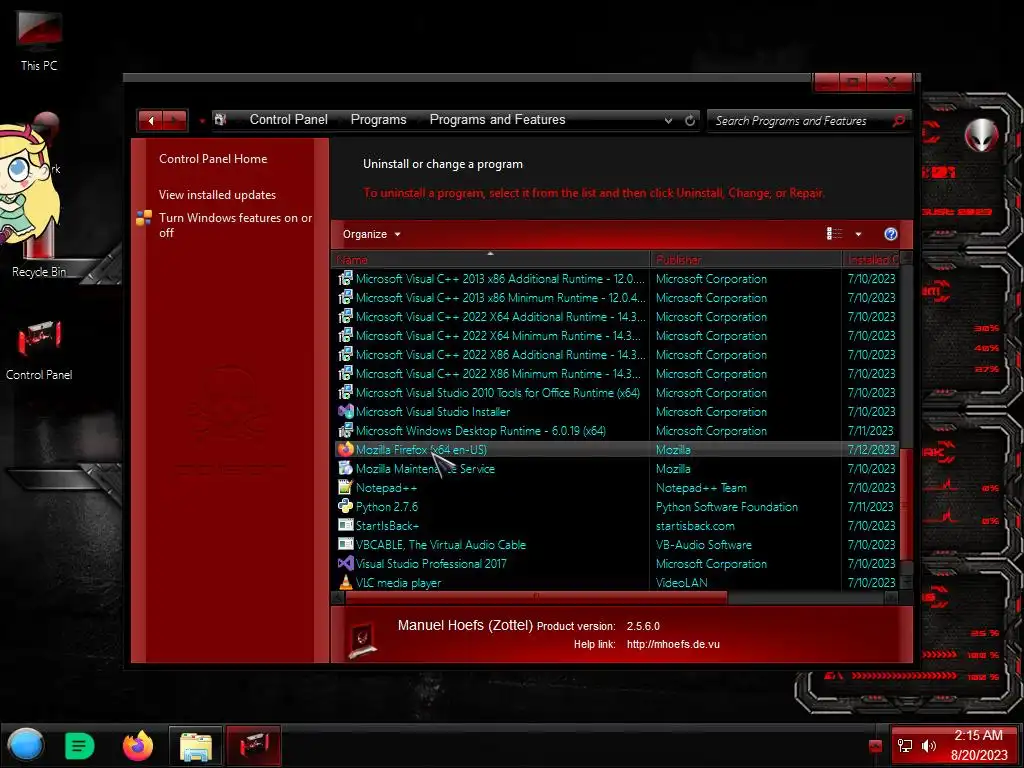Launch Firefox from the taskbar
The image size is (1024, 768).
(138, 746)
